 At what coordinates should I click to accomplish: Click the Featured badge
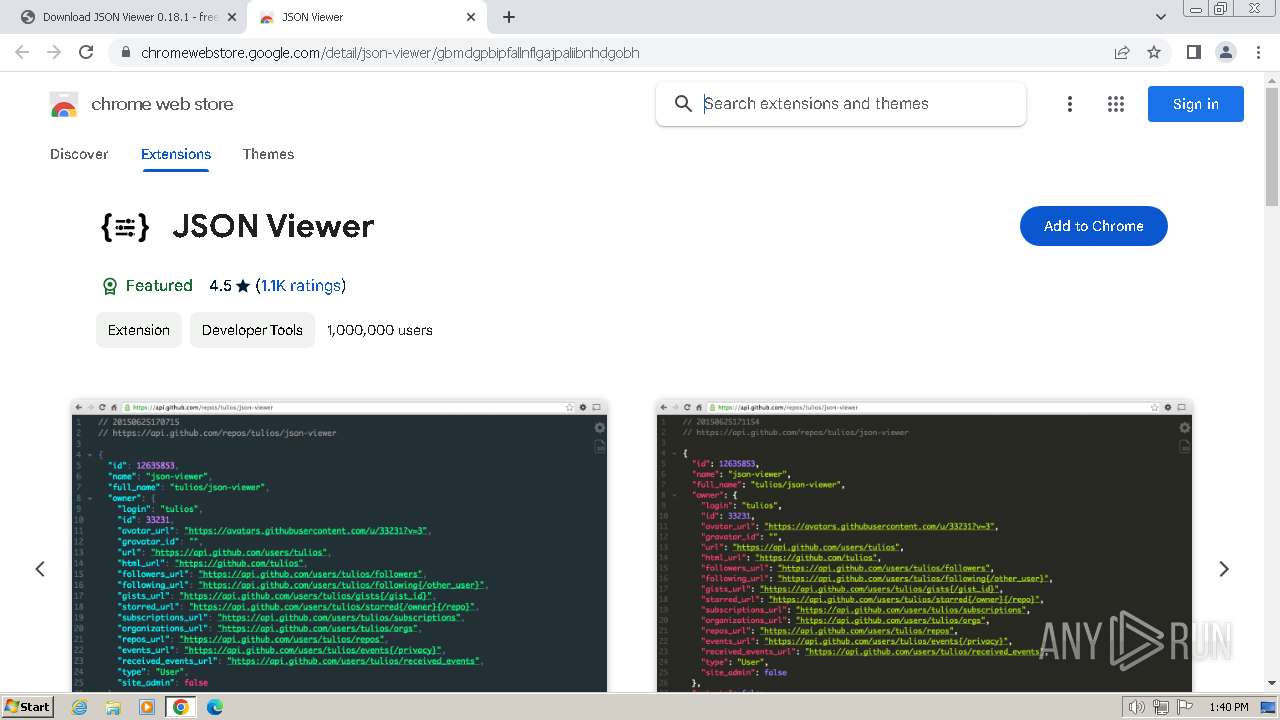point(147,286)
